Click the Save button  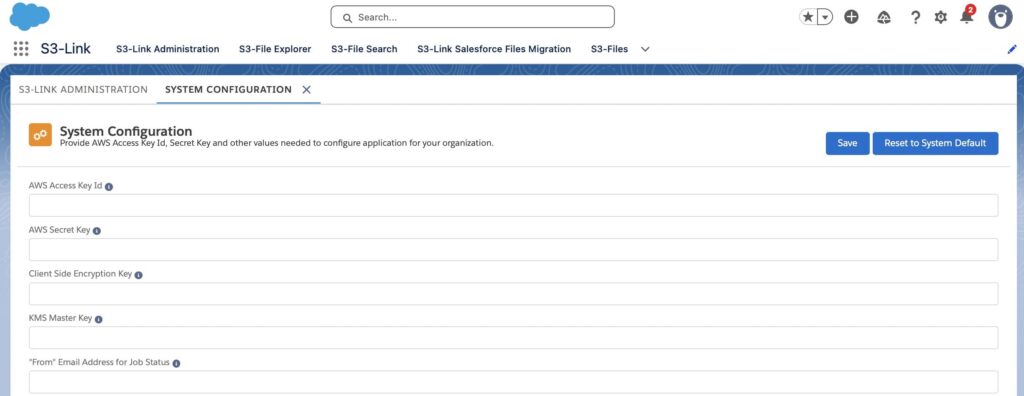(848, 143)
